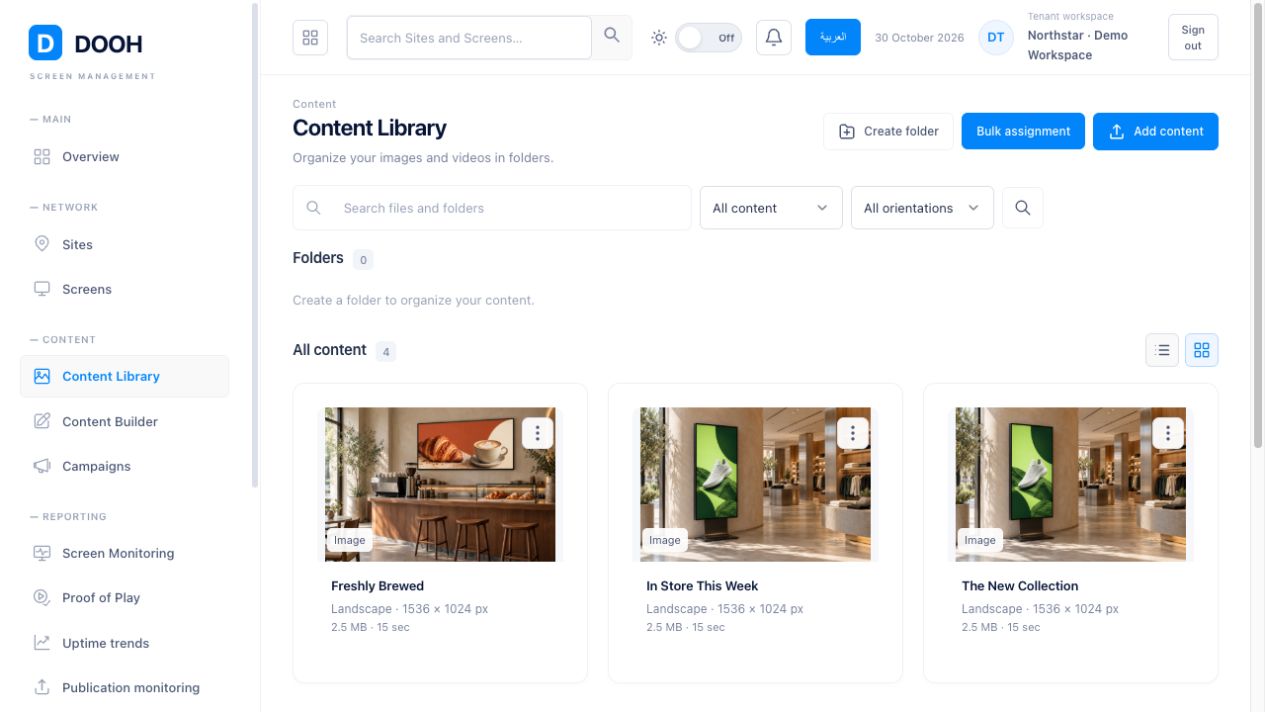Focus the Search files and folders field
The width and height of the screenshot is (1265, 712).
[x=492, y=208]
